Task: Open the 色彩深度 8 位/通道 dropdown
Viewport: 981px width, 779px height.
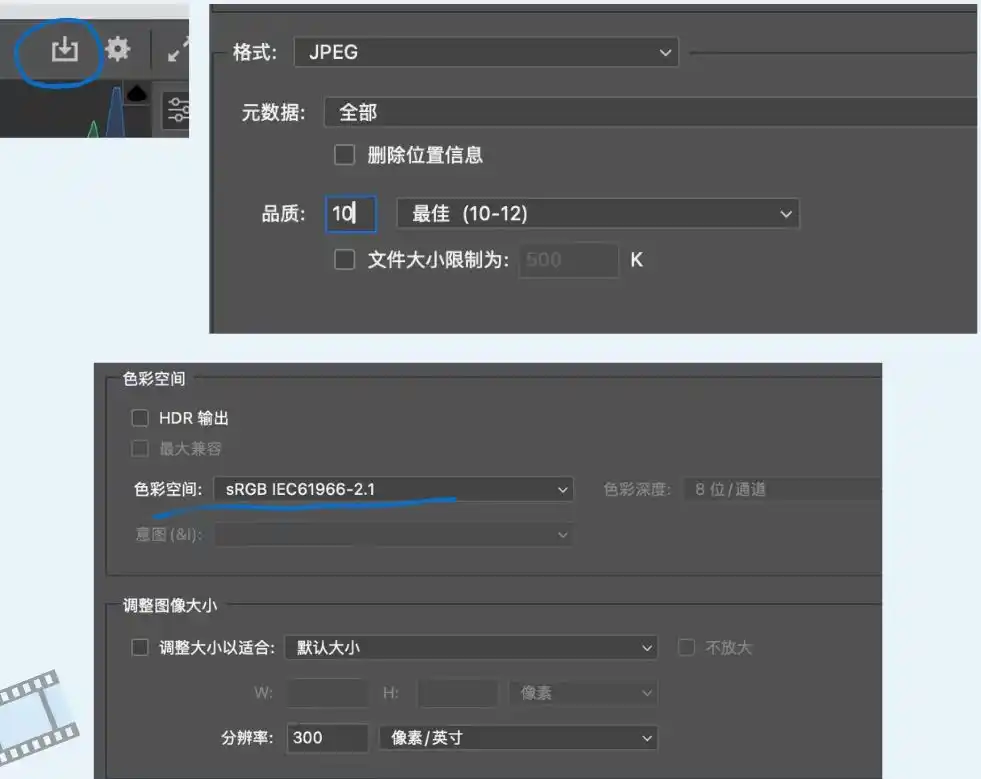Action: pyautogui.click(x=782, y=489)
